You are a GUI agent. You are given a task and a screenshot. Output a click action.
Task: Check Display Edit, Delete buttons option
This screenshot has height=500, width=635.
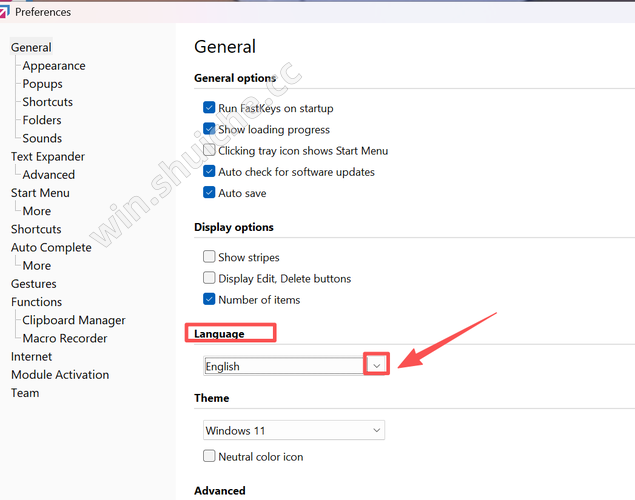coord(209,278)
